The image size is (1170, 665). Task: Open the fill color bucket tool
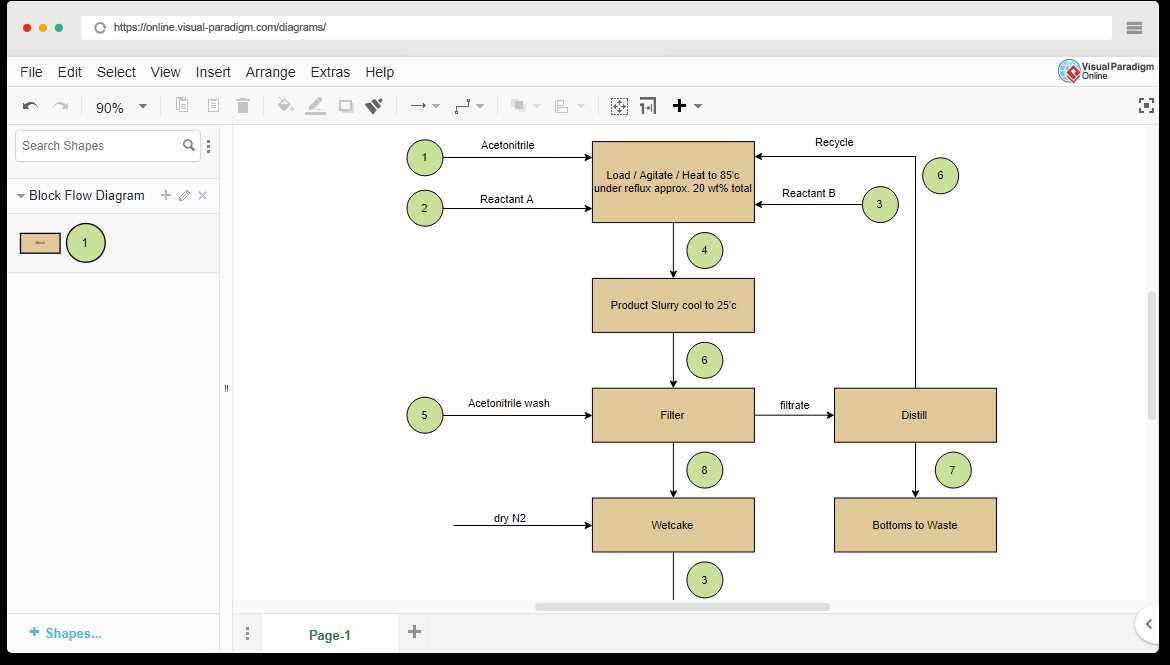point(284,105)
